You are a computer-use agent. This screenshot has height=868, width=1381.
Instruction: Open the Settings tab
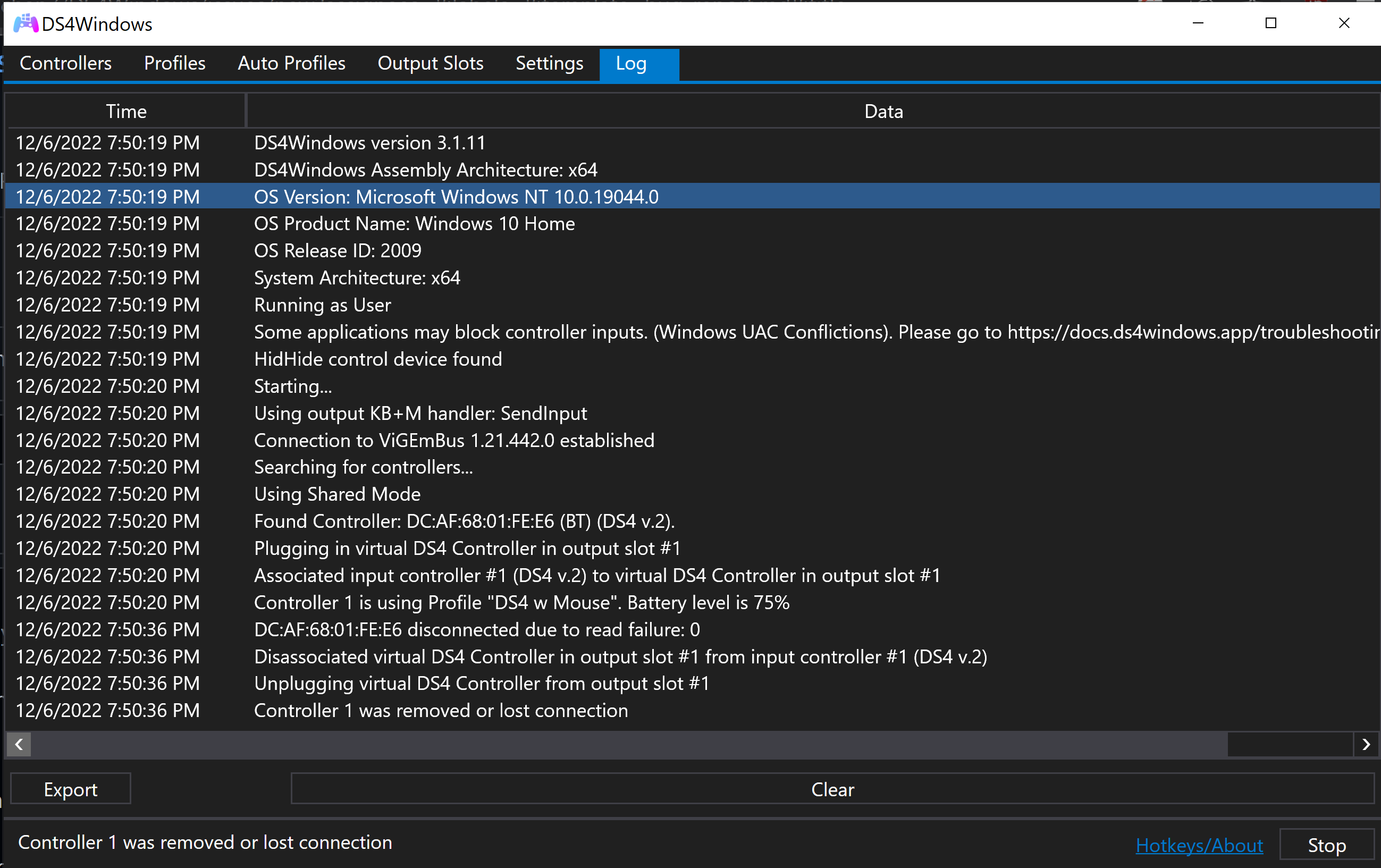point(549,64)
